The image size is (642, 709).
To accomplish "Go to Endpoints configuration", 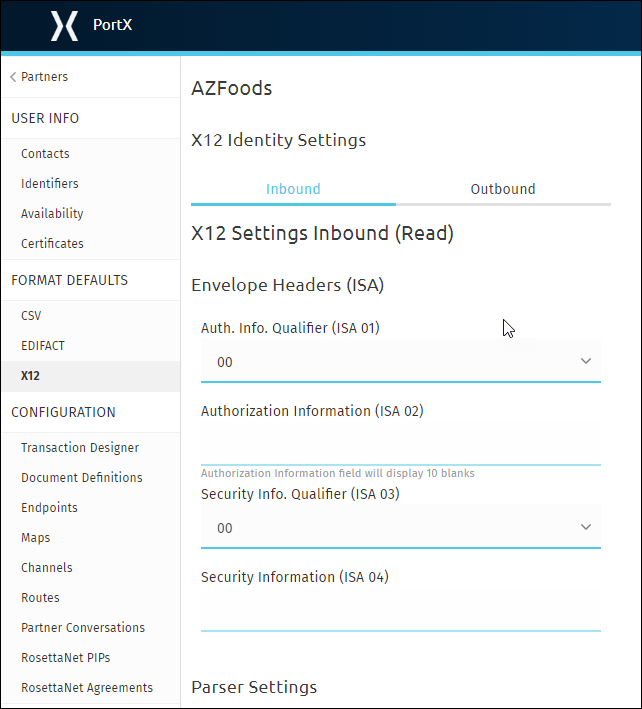I will (49, 508).
